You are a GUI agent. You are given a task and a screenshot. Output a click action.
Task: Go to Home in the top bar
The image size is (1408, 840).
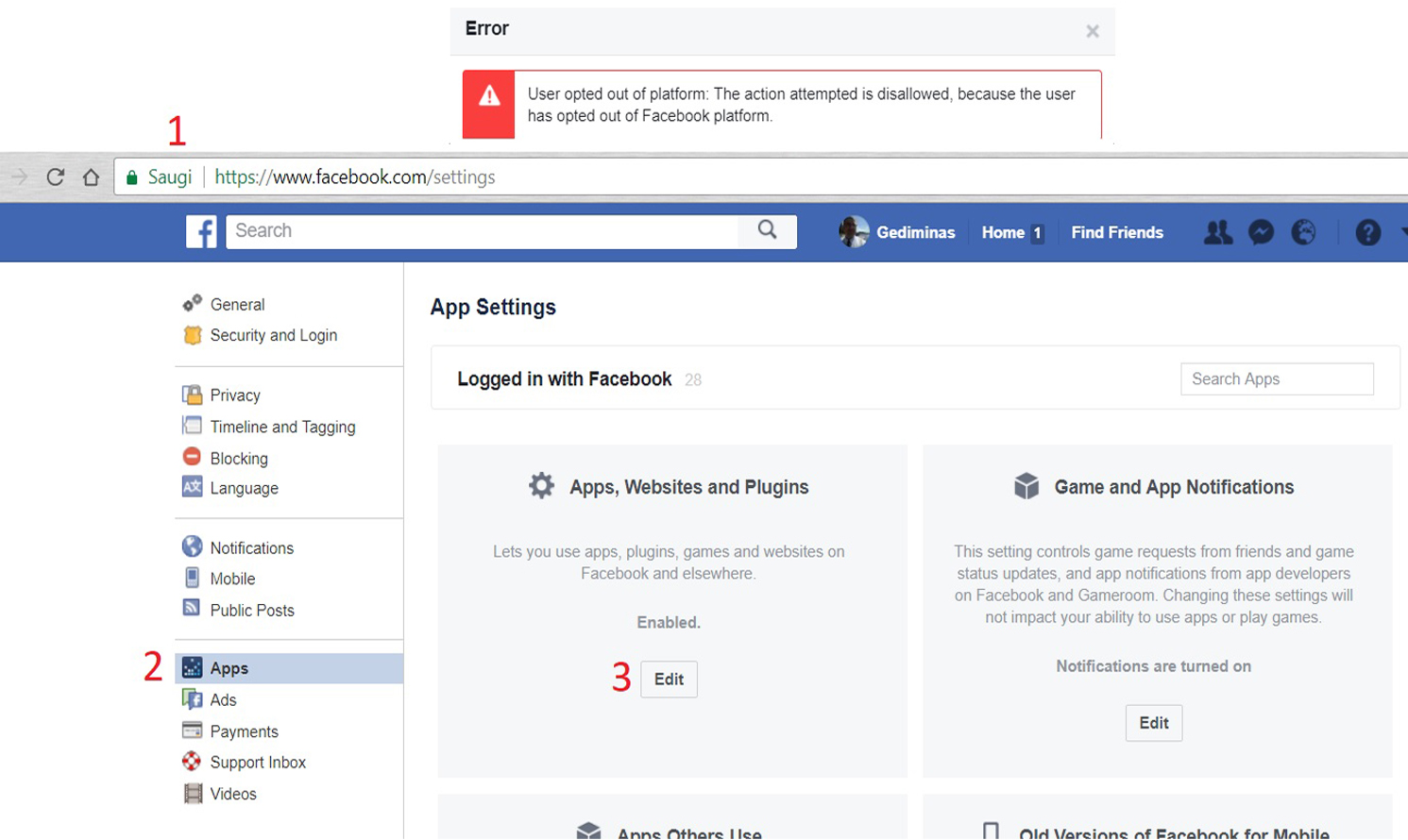tap(1003, 232)
